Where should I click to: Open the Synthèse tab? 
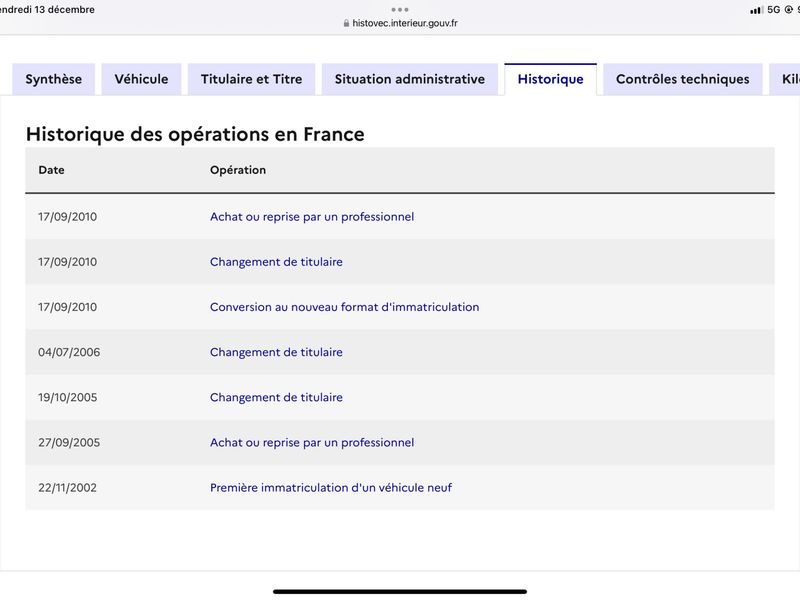54,79
